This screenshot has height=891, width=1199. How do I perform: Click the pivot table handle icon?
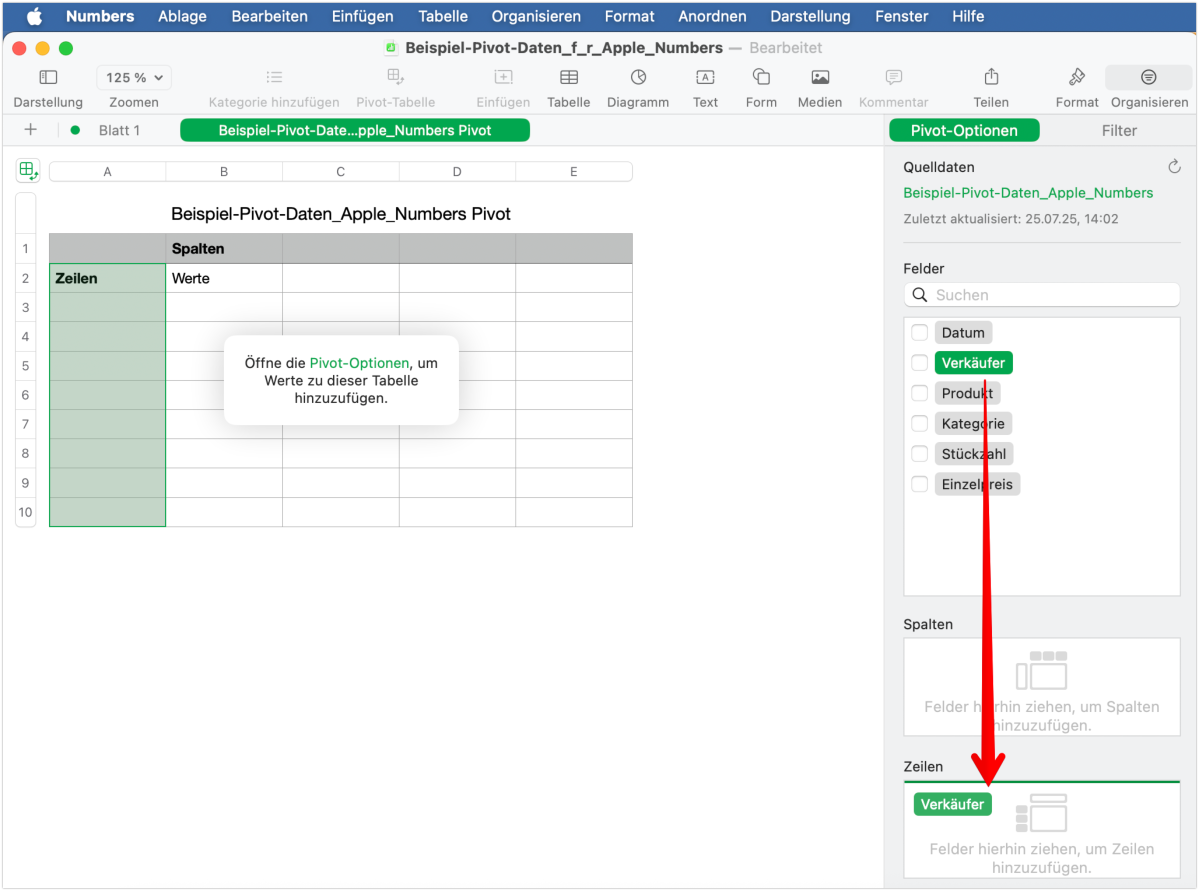28,171
